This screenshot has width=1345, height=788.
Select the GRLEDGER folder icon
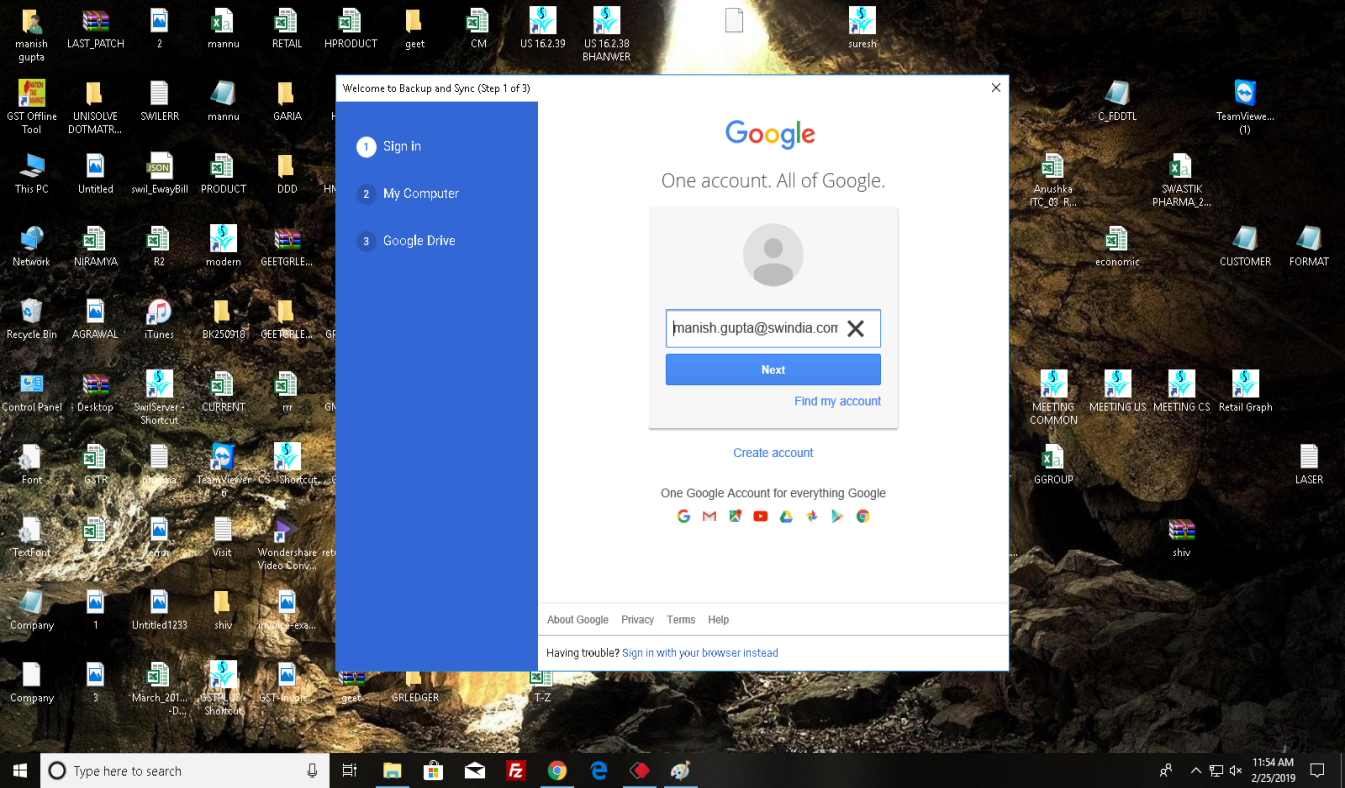(415, 688)
